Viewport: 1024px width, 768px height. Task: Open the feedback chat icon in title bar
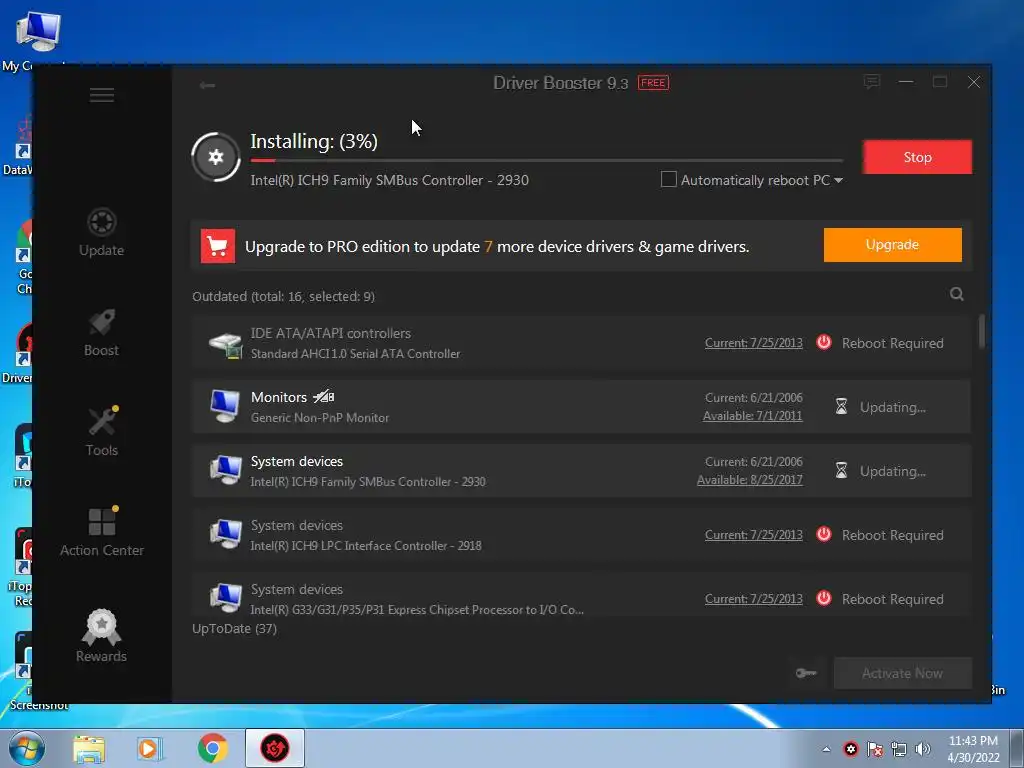tap(872, 82)
